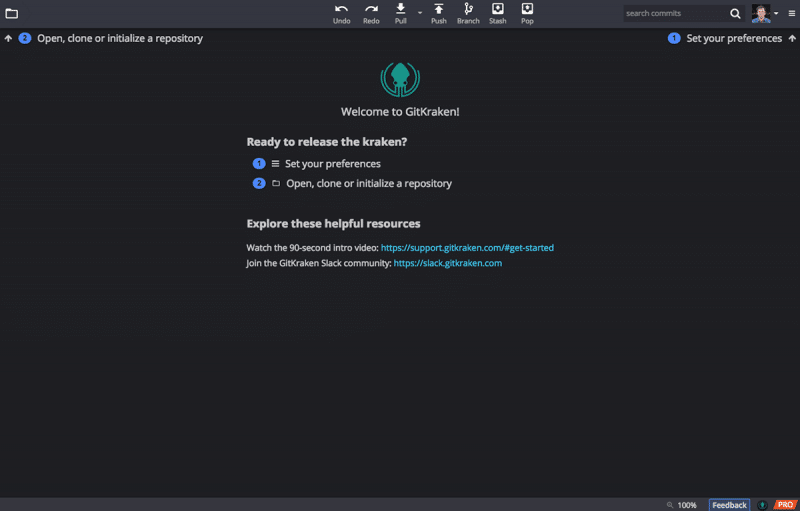Open the slack.gitkraken.com link
This screenshot has width=800, height=511.
tap(447, 263)
